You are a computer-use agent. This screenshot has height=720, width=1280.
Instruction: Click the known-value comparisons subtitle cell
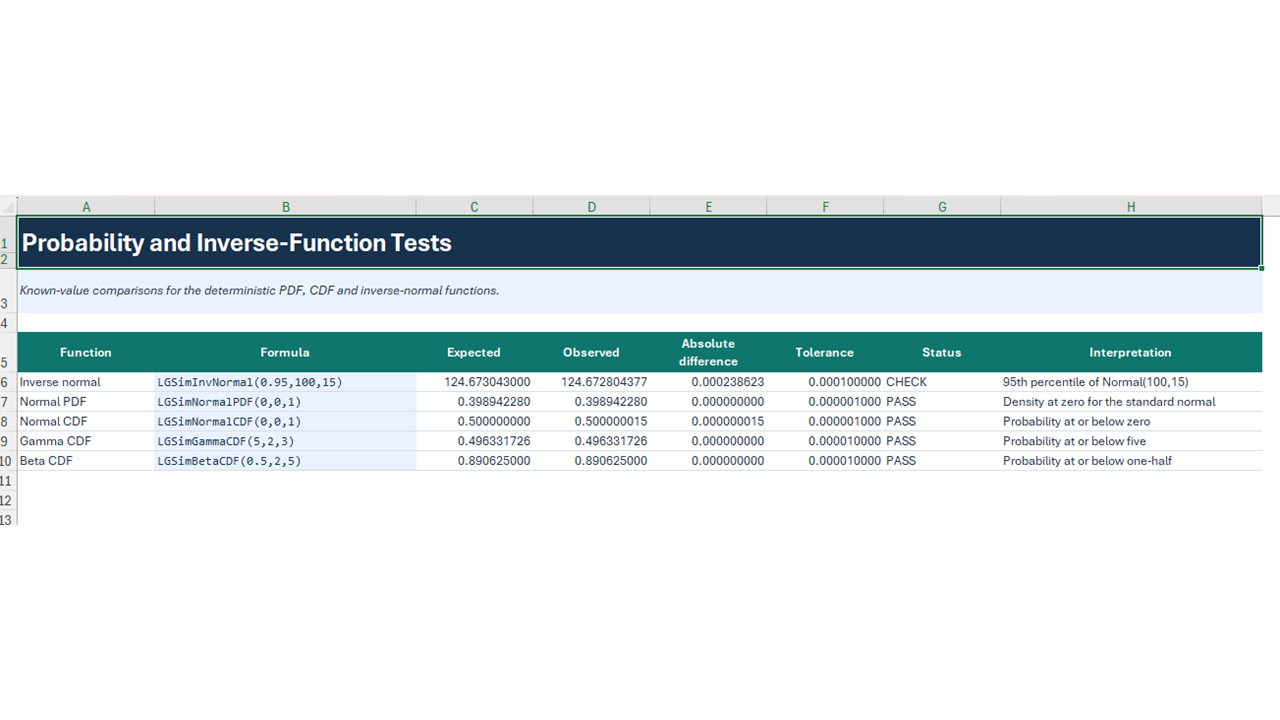640,291
